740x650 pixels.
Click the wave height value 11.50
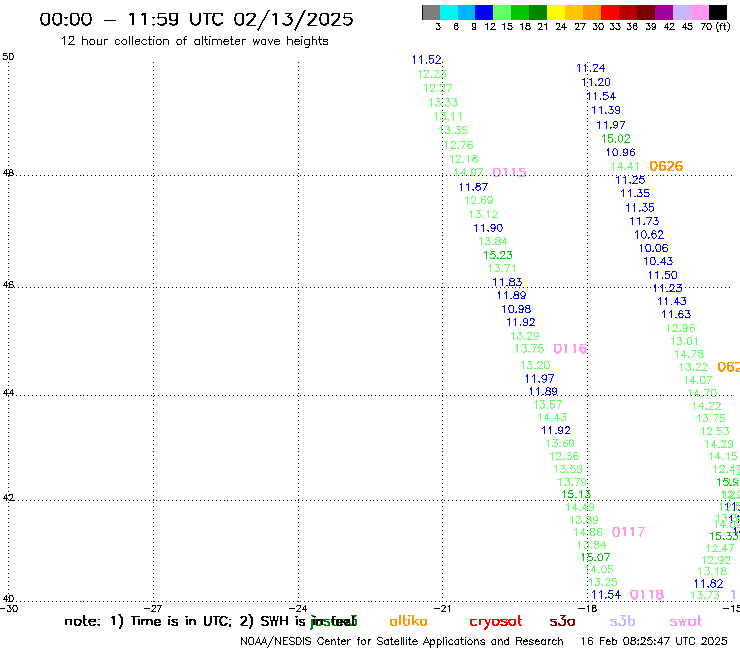click(663, 275)
